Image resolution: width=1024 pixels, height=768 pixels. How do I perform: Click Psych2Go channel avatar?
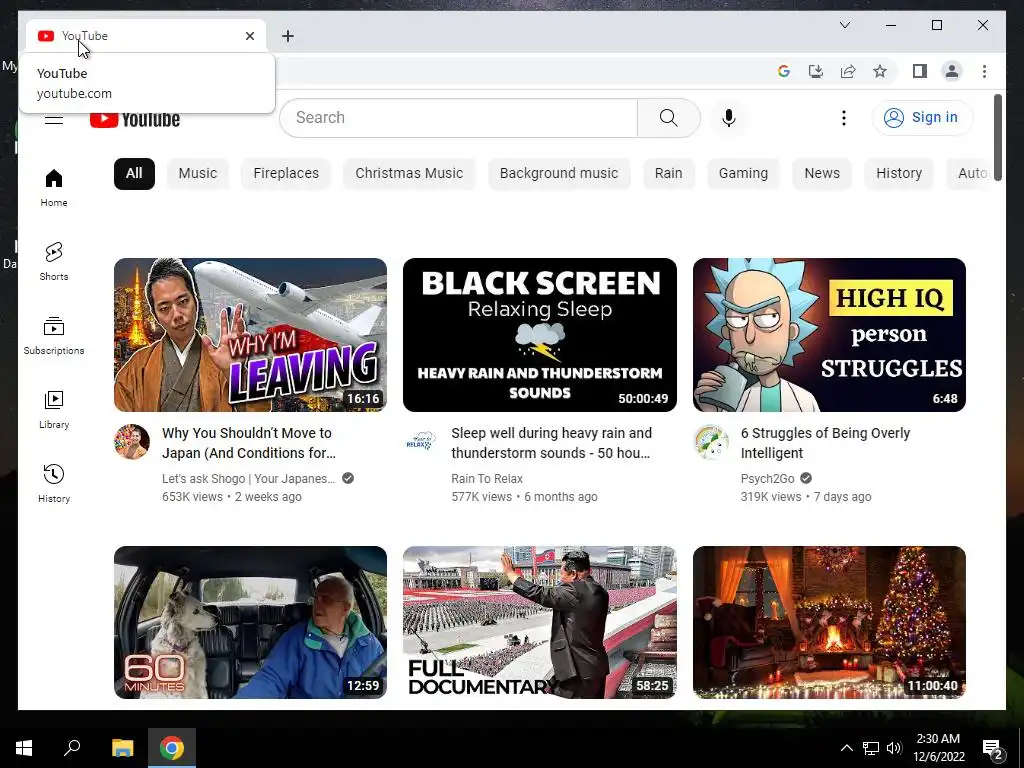(711, 441)
